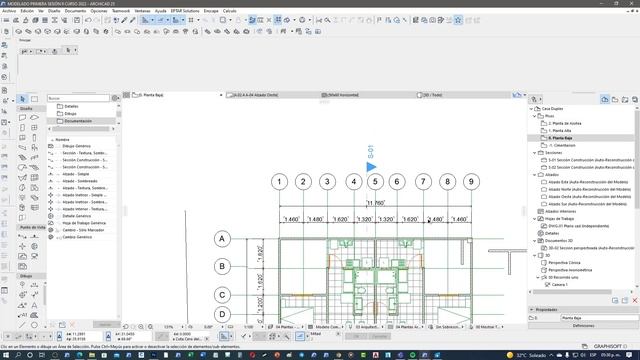640x360 pixels.
Task: Click the Undo icon in top toolbar
Action: click(88, 20)
